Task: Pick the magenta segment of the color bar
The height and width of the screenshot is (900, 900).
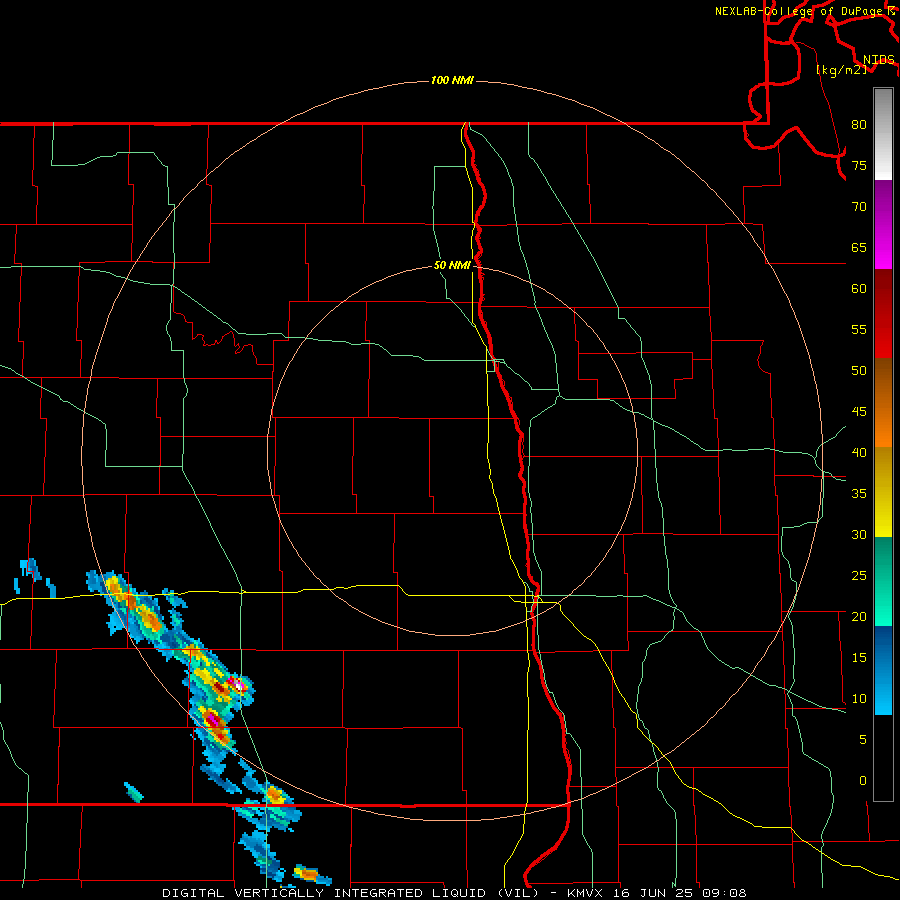Action: [x=883, y=224]
